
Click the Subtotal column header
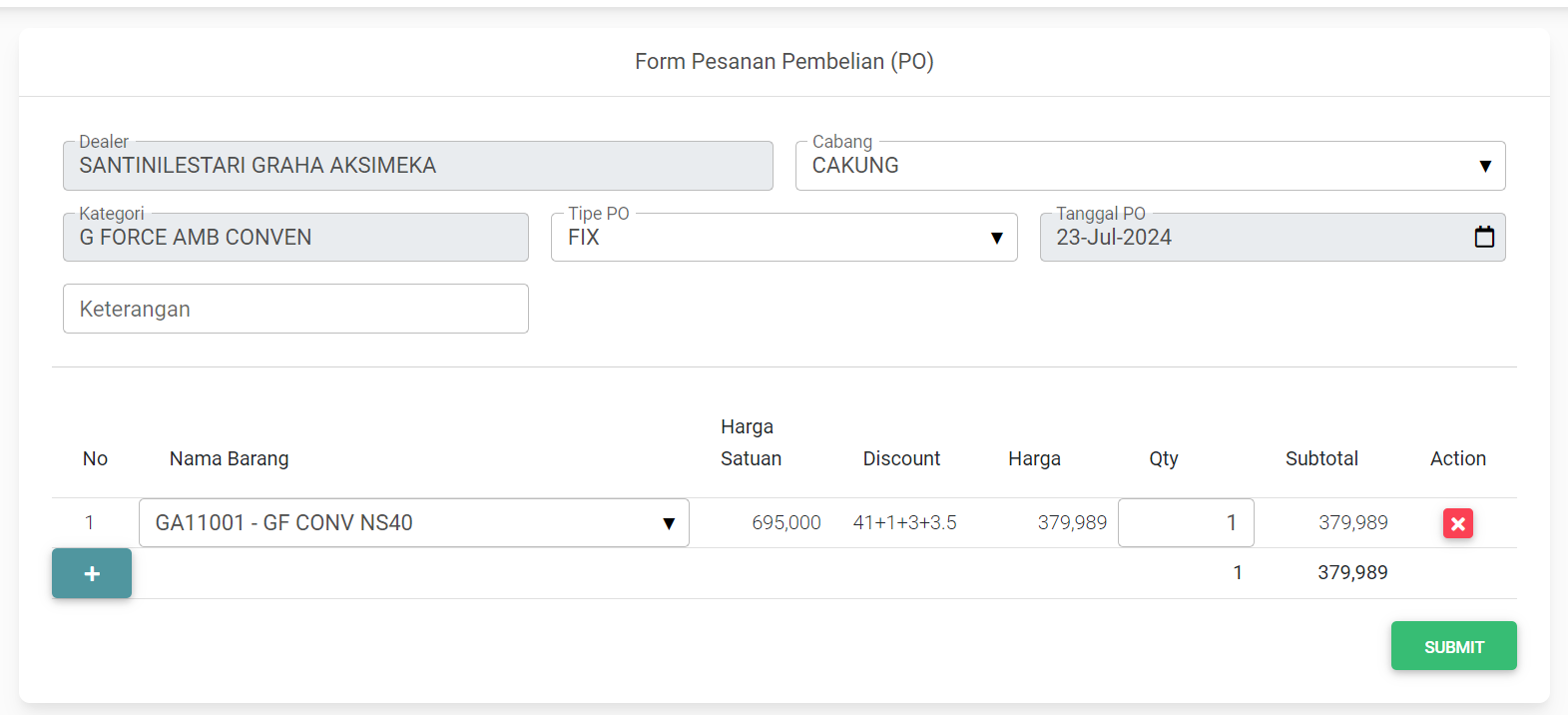coord(1320,458)
